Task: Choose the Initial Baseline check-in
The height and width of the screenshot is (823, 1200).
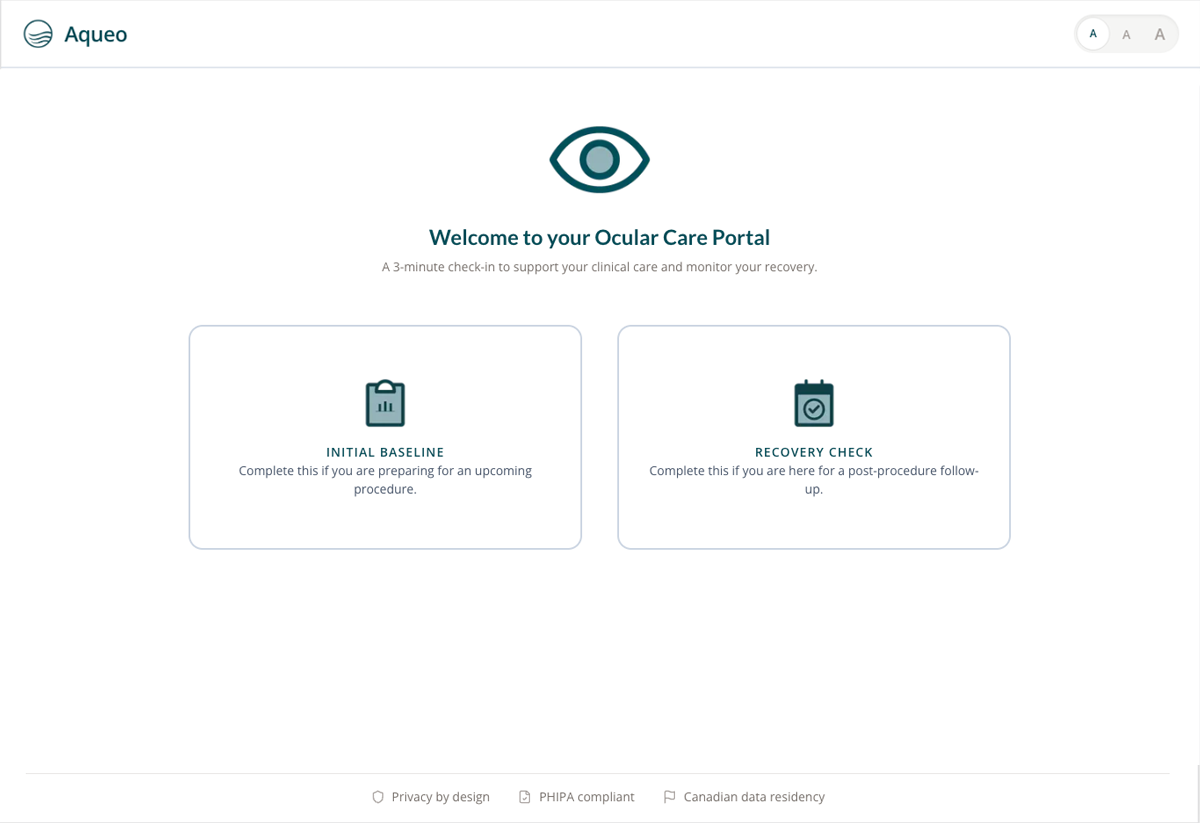Action: tap(385, 437)
